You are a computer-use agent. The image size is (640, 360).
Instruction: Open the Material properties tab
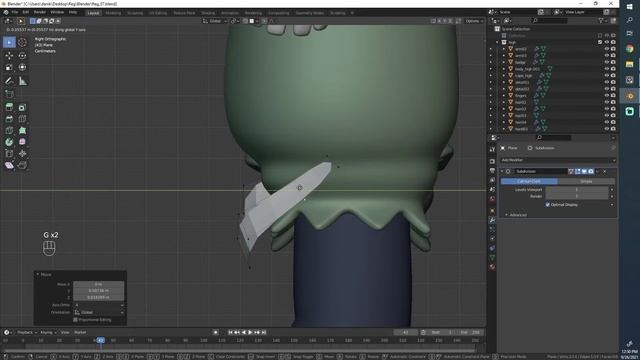(x=492, y=267)
